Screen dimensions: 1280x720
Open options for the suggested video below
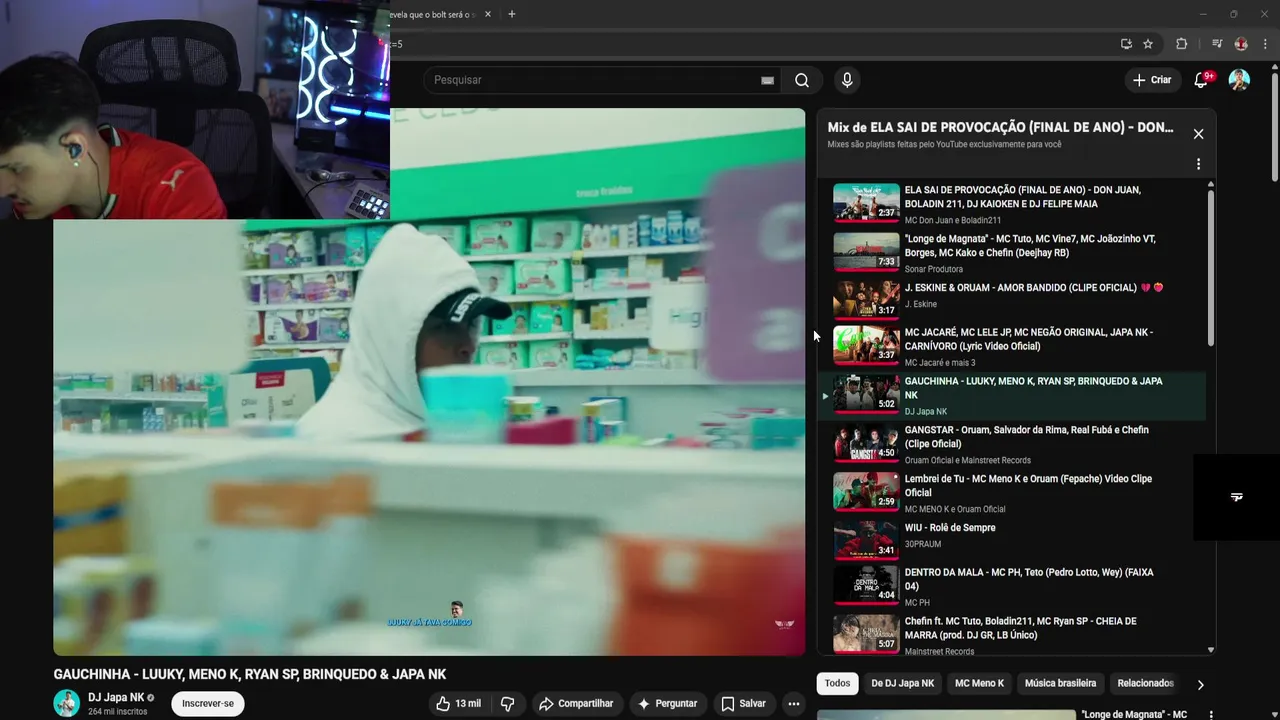pyautogui.click(x=1211, y=715)
